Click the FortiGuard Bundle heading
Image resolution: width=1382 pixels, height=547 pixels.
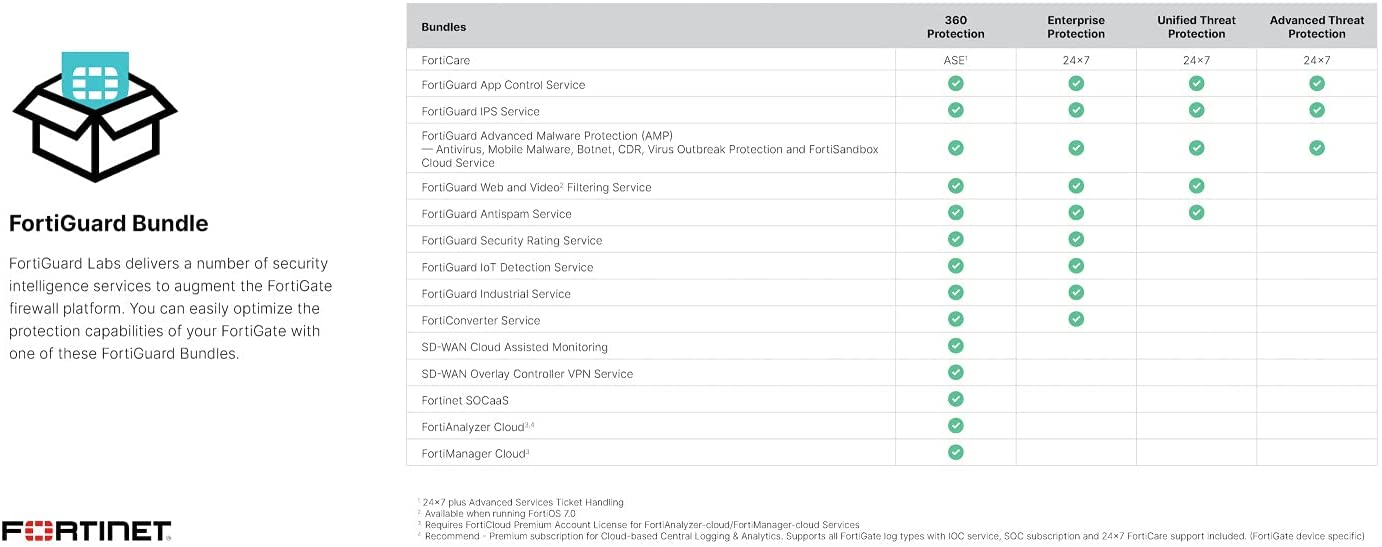[109, 223]
